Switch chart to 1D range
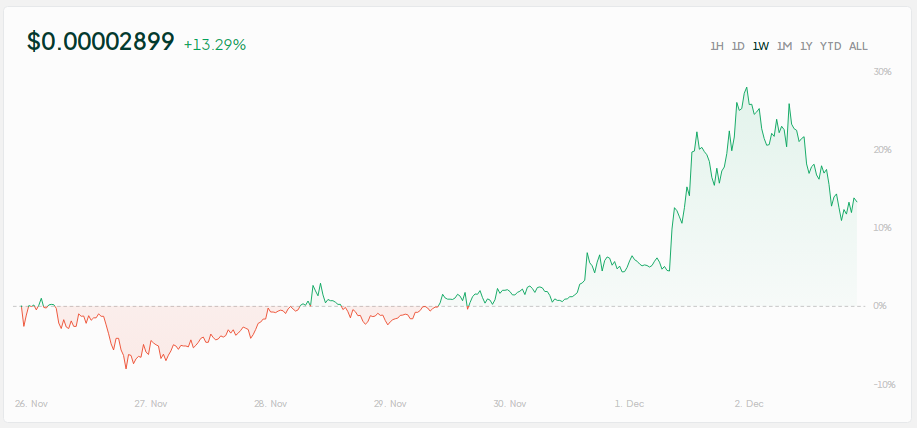917x428 pixels. (x=738, y=46)
